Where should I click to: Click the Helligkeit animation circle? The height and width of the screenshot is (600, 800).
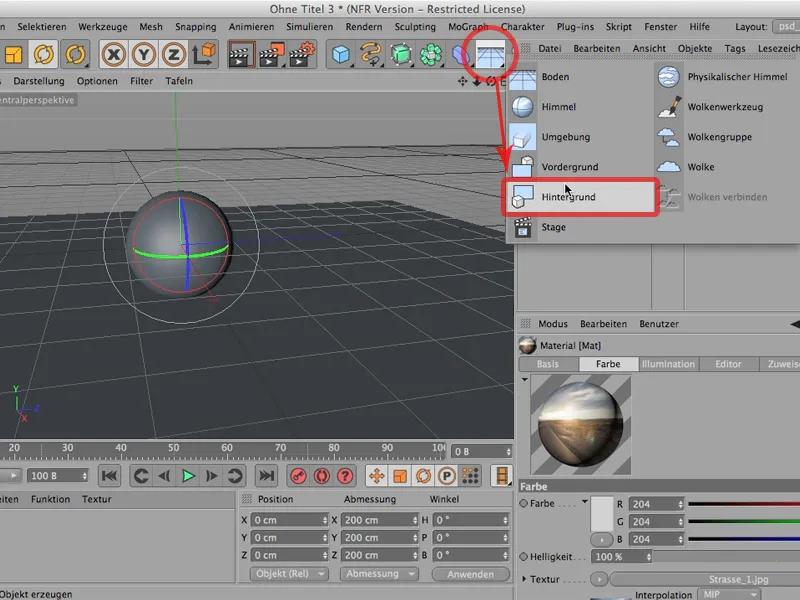point(523,557)
